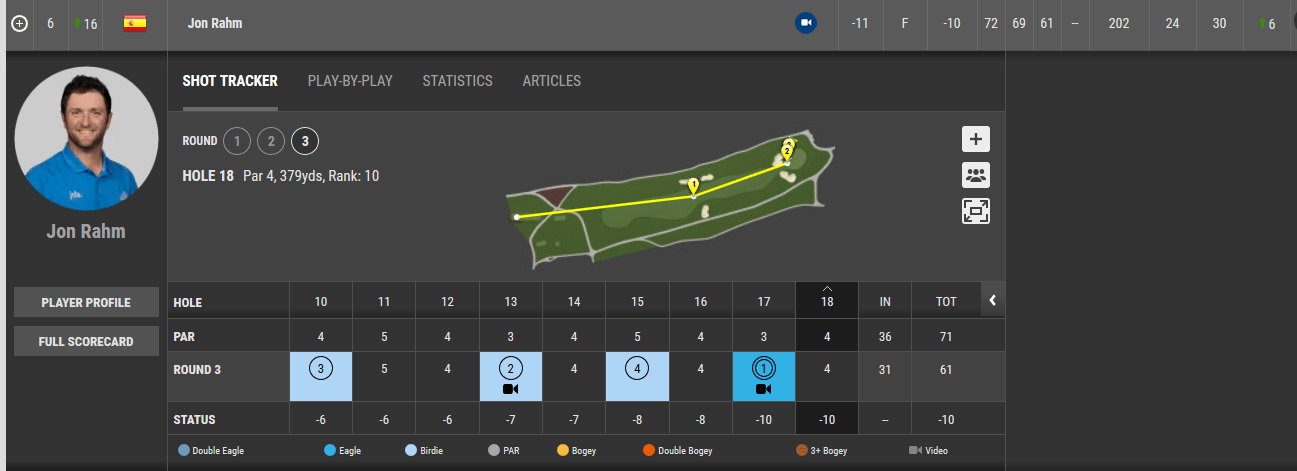This screenshot has width=1297, height=471.
Task: Select round 2 circle
Action: 271,141
